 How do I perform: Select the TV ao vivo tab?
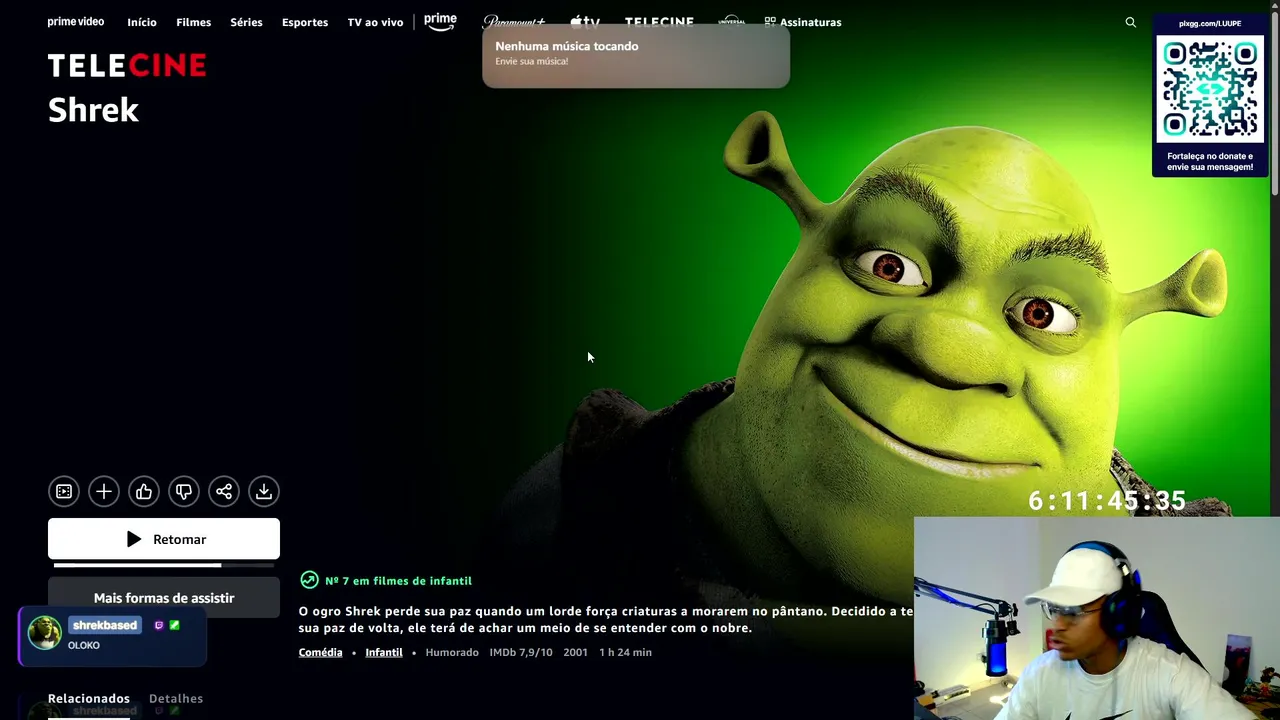click(375, 22)
